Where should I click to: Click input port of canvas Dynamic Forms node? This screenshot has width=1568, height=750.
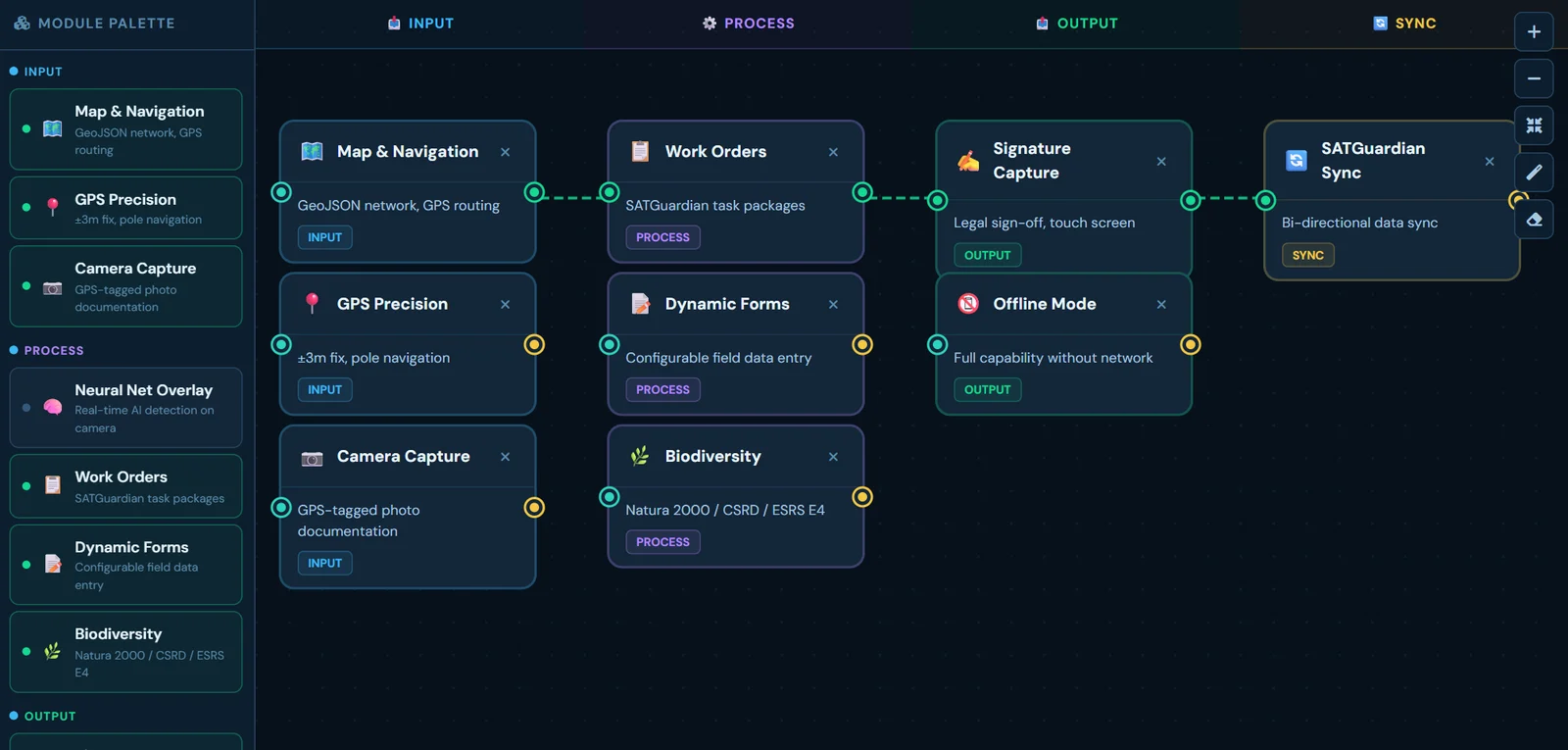[610, 344]
